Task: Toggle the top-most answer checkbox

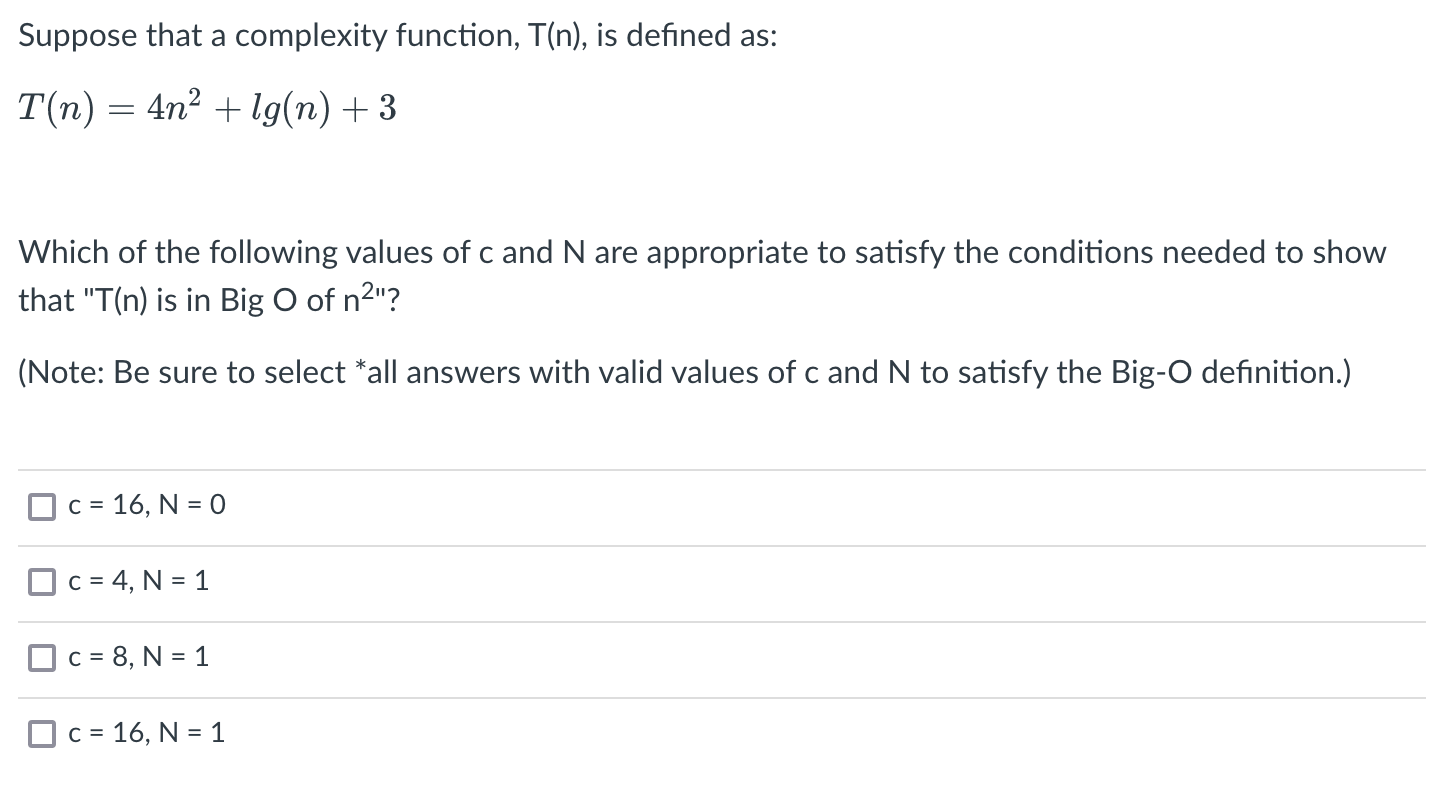Action: (41, 506)
